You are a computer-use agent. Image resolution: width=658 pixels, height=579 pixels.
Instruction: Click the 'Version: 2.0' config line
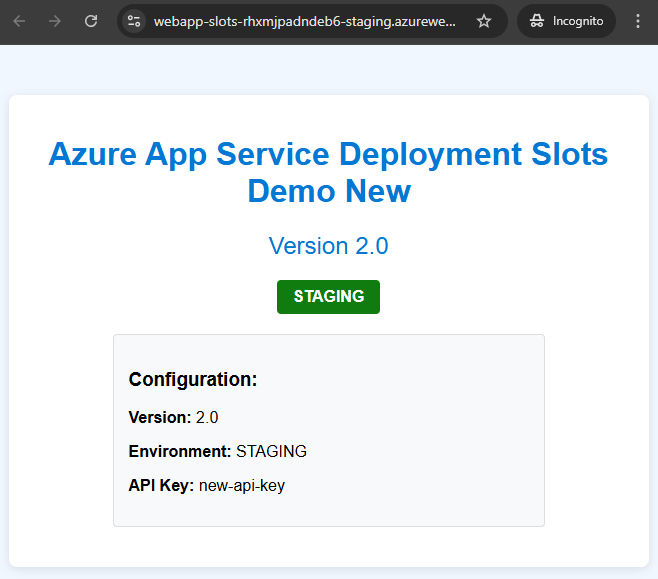click(173, 417)
